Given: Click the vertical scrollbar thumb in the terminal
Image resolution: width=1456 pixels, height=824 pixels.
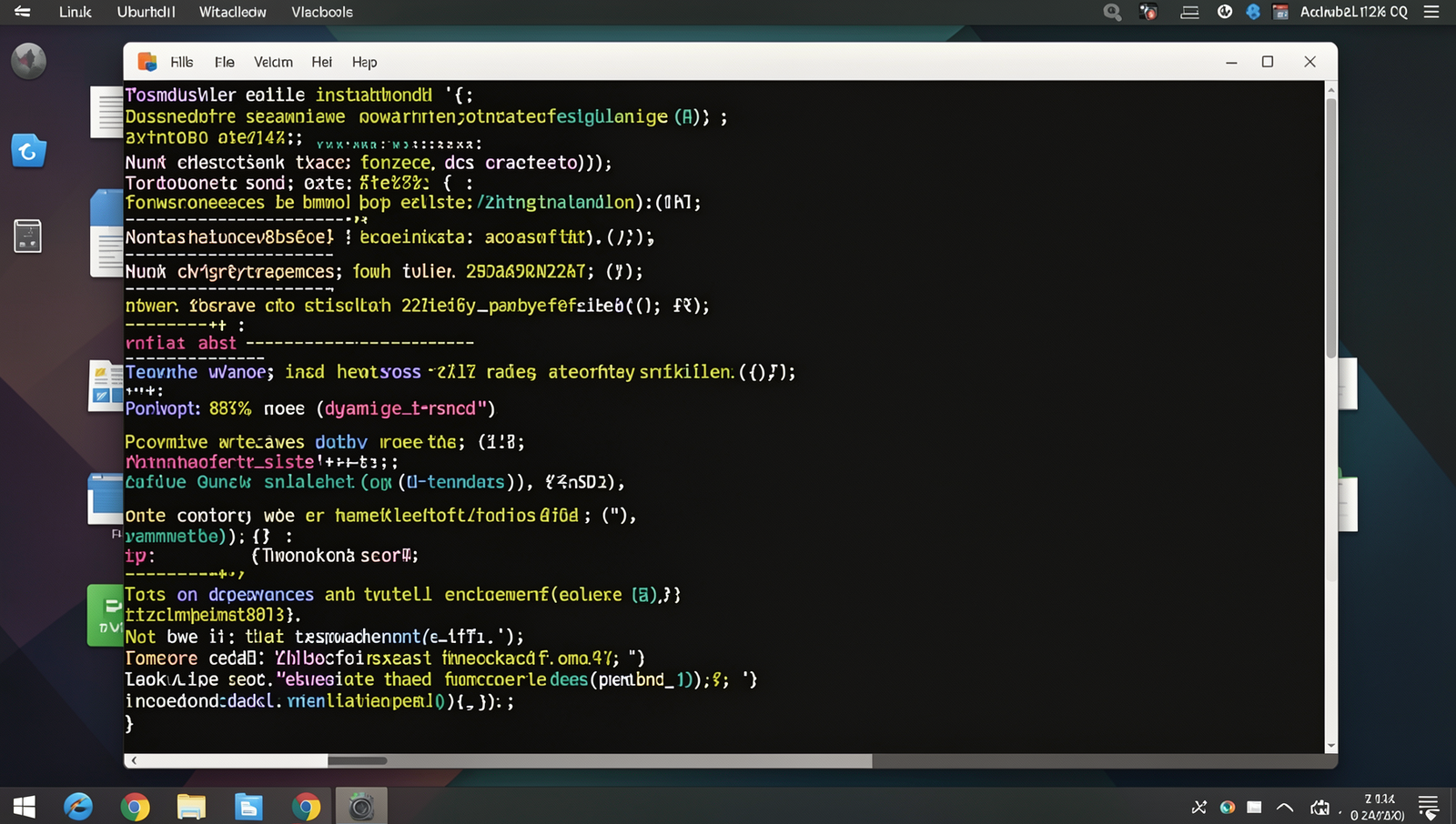Looking at the screenshot, I should 1331,227.
